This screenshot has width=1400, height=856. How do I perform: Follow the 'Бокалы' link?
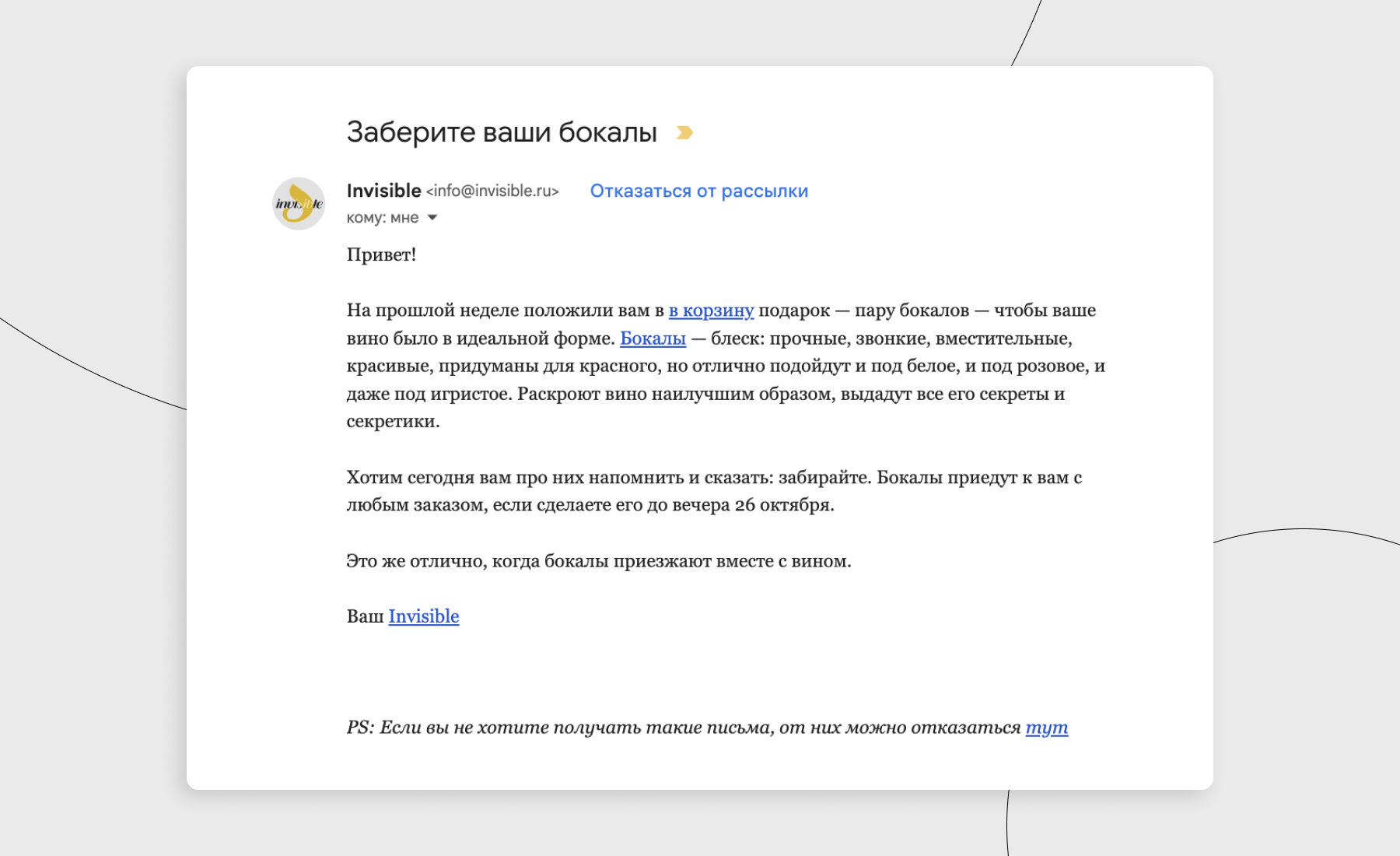click(653, 339)
